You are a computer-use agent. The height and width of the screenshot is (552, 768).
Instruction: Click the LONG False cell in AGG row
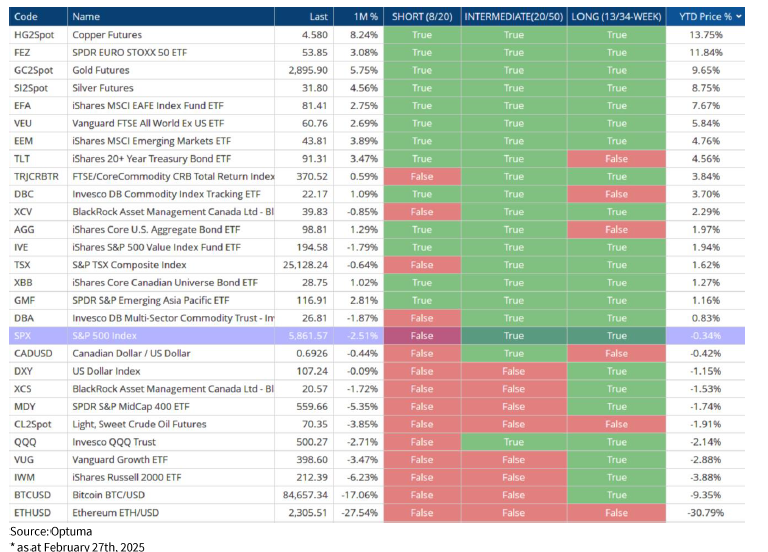click(616, 229)
